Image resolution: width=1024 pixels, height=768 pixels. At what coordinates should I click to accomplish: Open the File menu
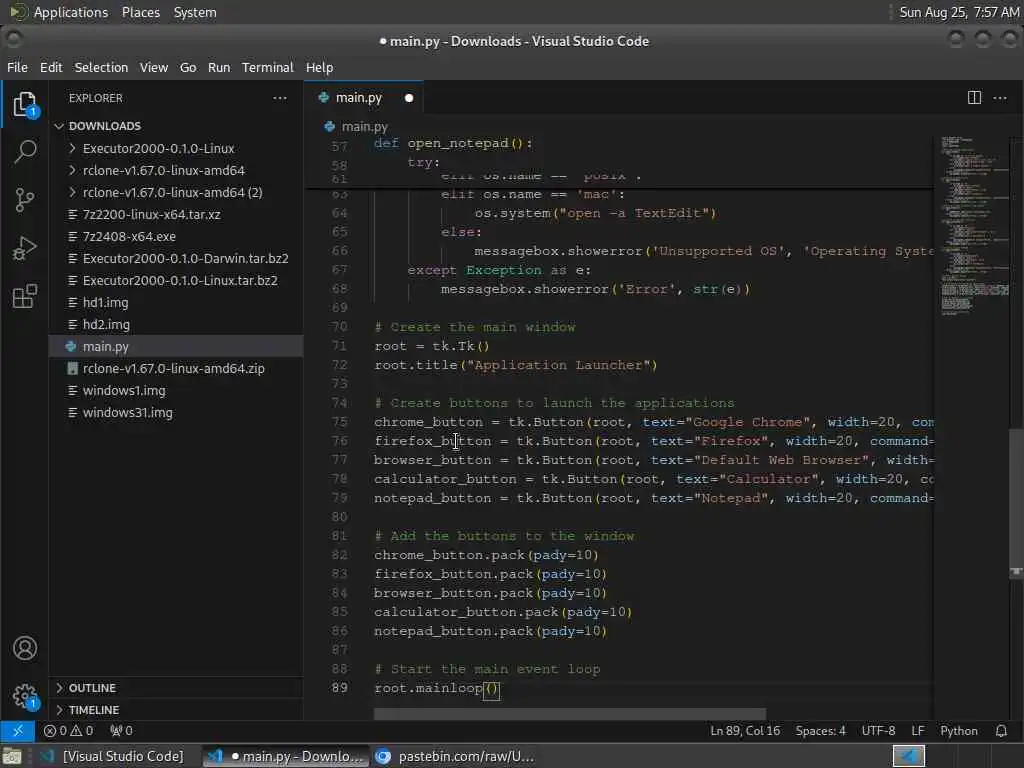(17, 67)
